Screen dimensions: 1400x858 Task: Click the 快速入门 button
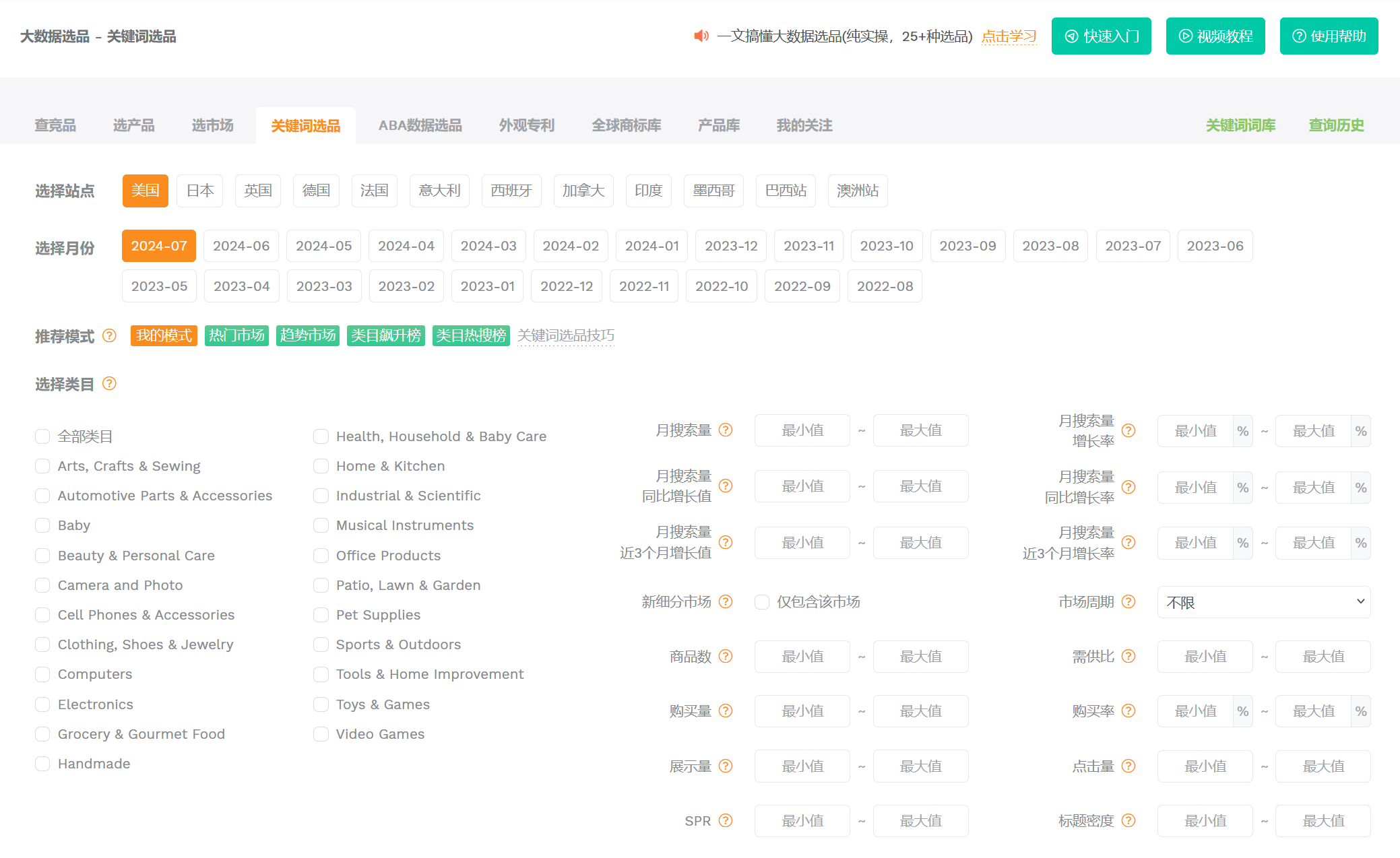(1102, 36)
